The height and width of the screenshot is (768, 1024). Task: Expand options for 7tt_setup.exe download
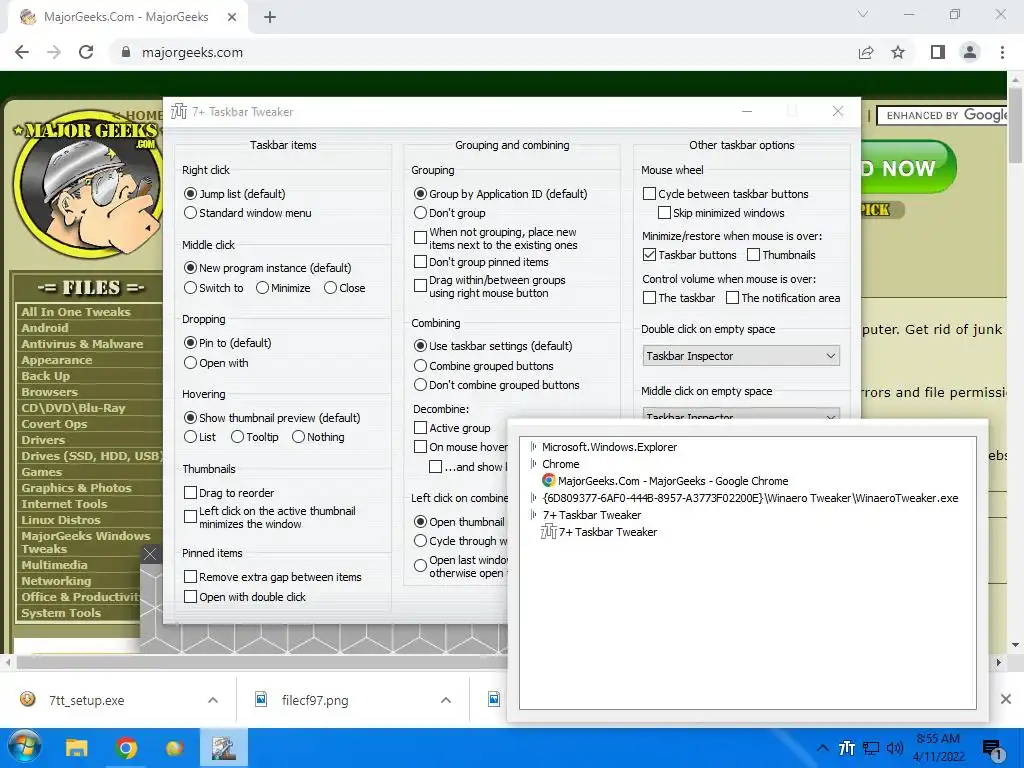[x=213, y=699]
